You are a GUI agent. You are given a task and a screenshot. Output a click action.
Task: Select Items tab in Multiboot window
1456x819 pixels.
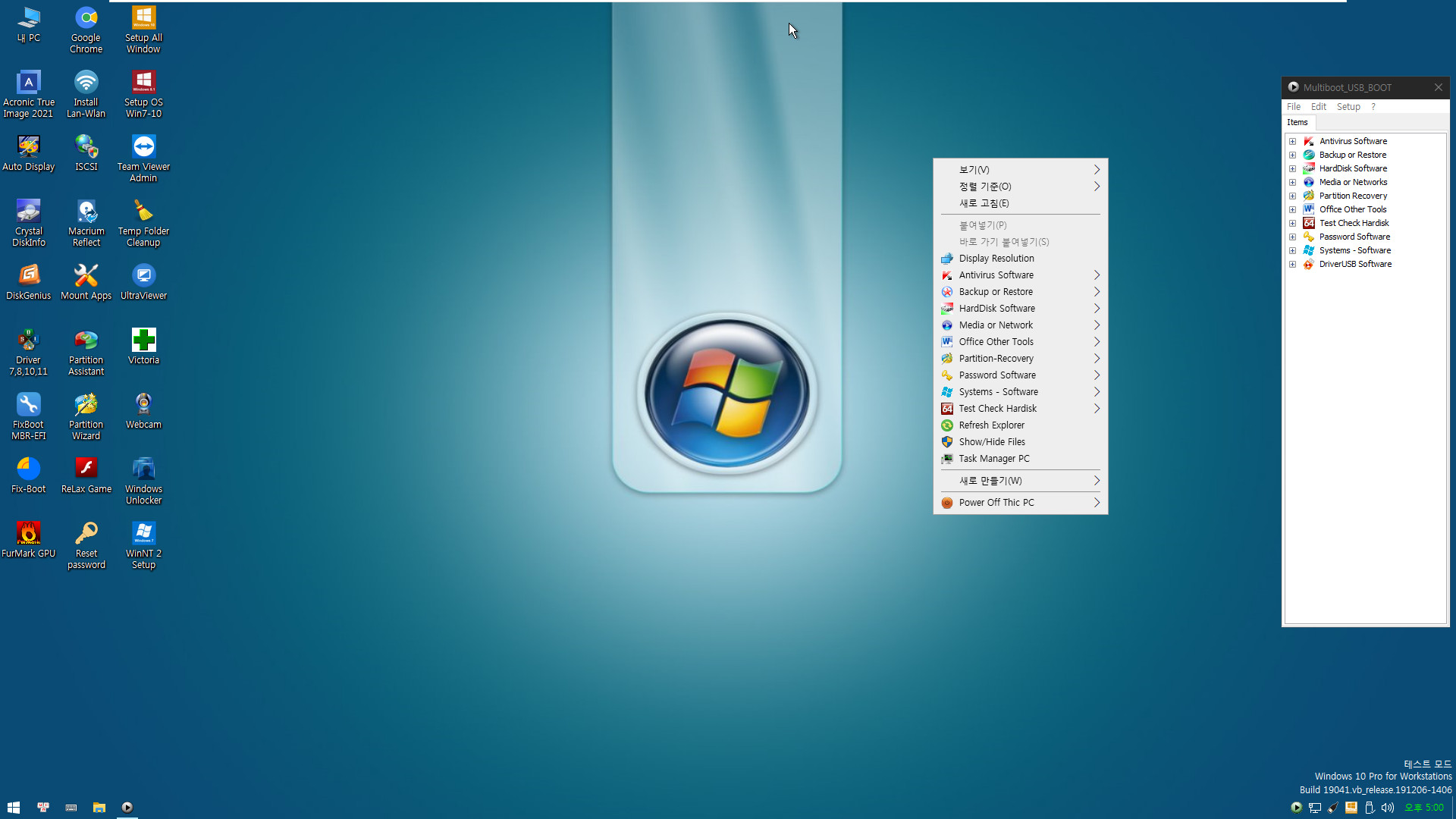point(1298,122)
